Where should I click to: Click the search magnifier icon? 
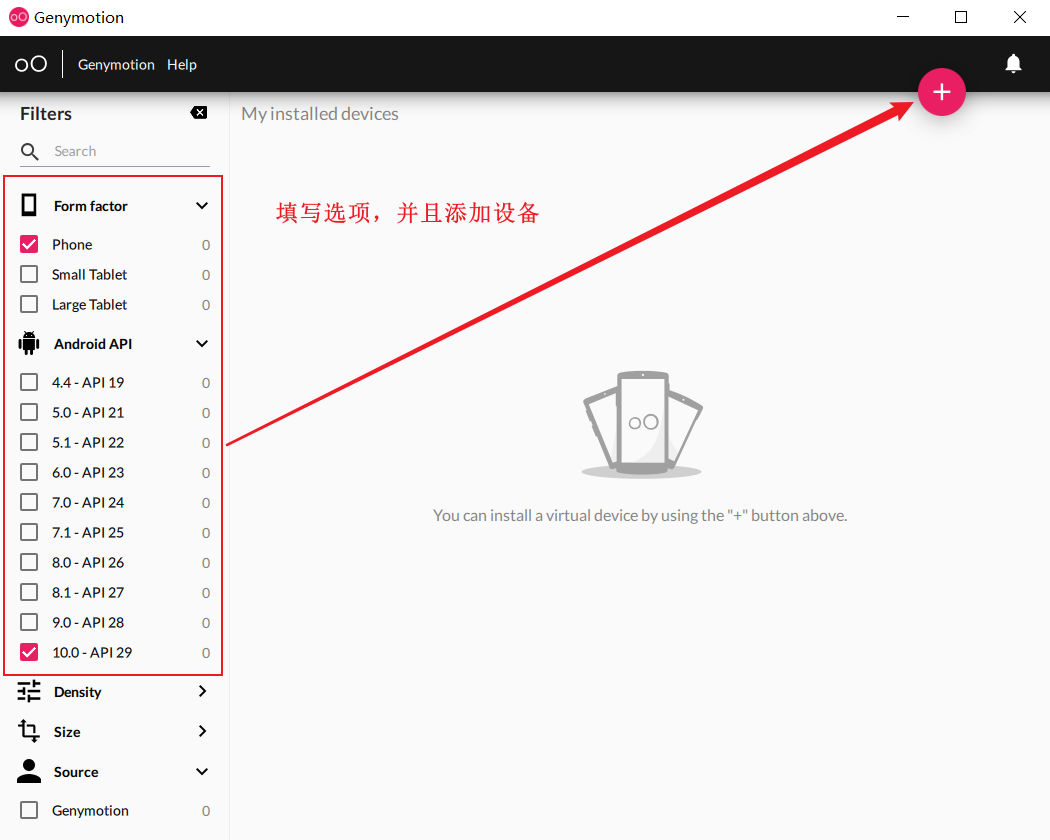[x=29, y=152]
